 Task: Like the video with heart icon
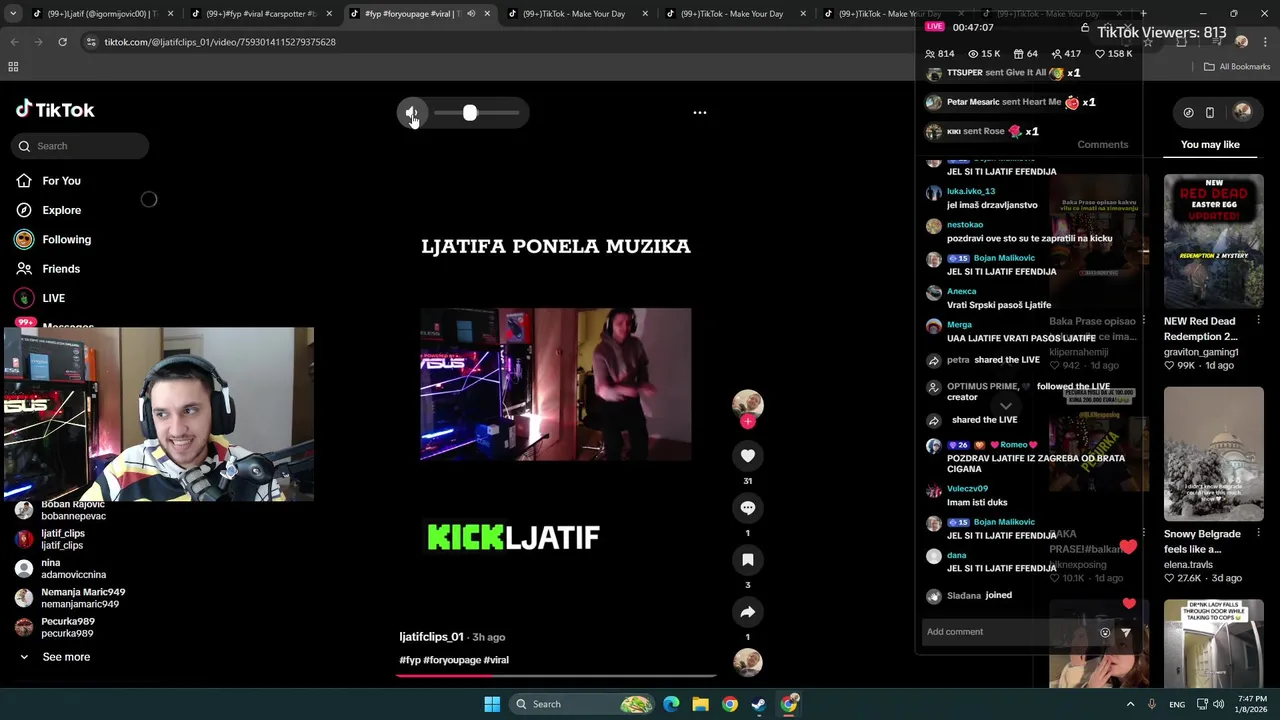coord(747,455)
